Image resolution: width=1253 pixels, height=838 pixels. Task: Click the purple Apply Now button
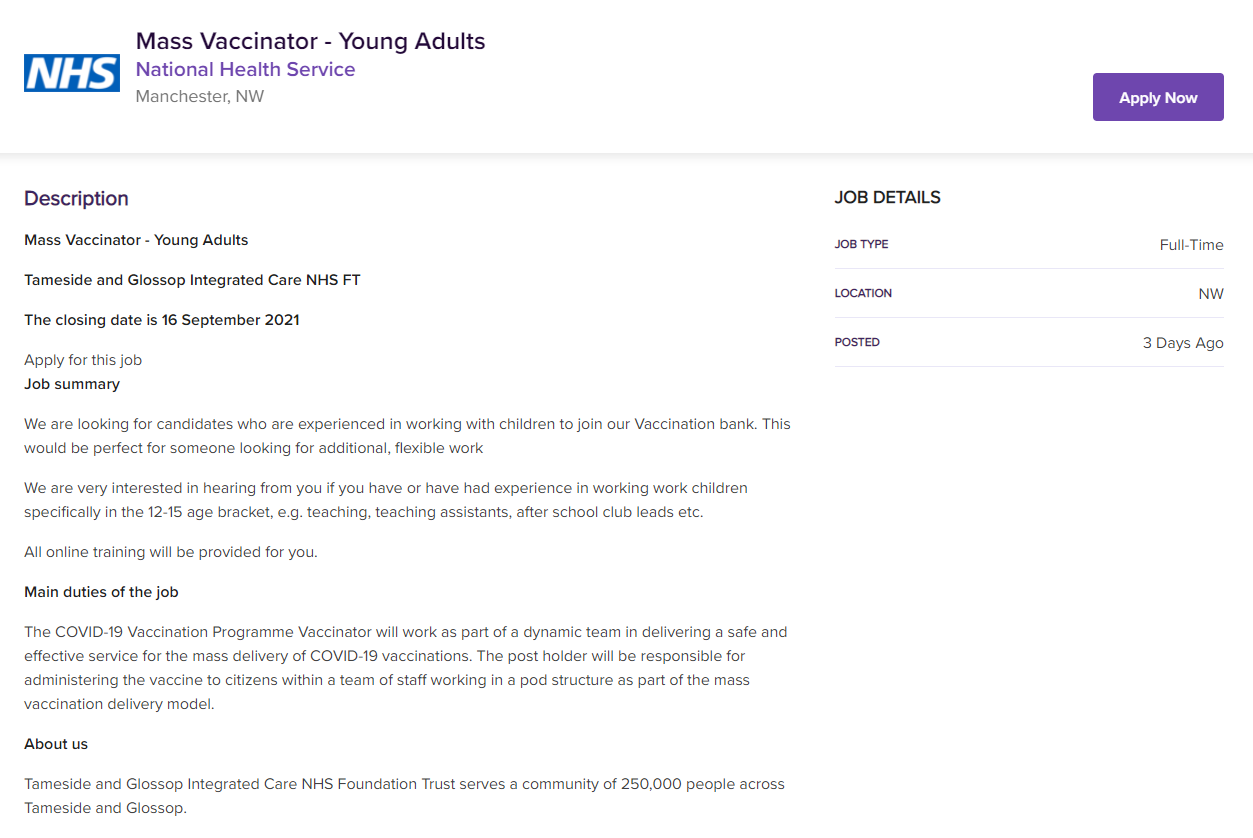point(1158,97)
